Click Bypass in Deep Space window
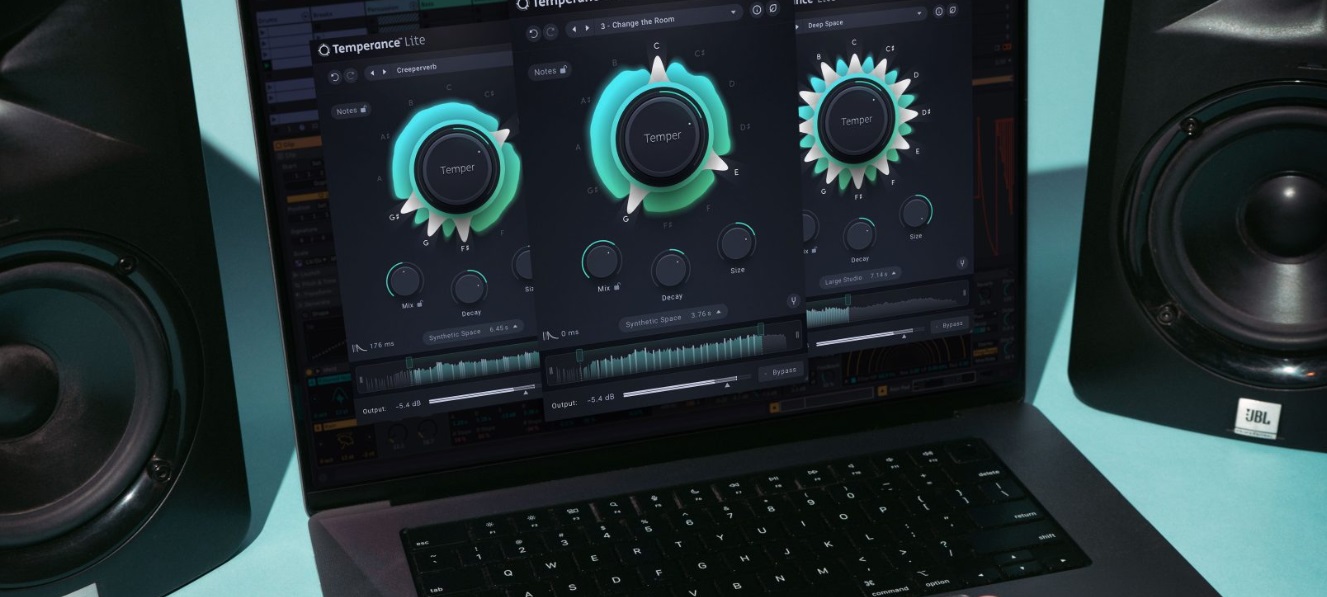Image resolution: width=1327 pixels, height=597 pixels. (950, 324)
